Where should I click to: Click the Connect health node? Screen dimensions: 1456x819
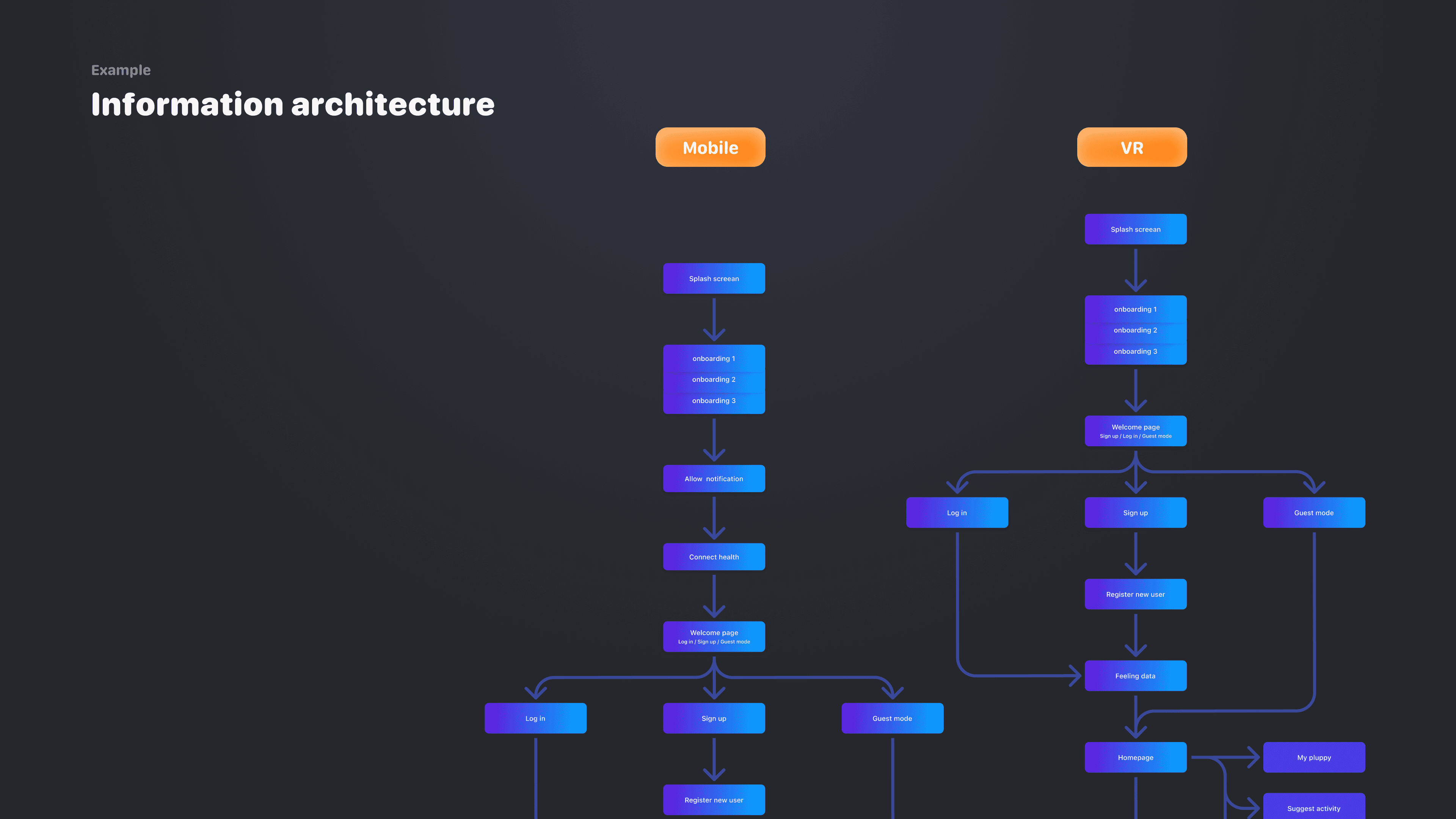pyautogui.click(x=714, y=557)
